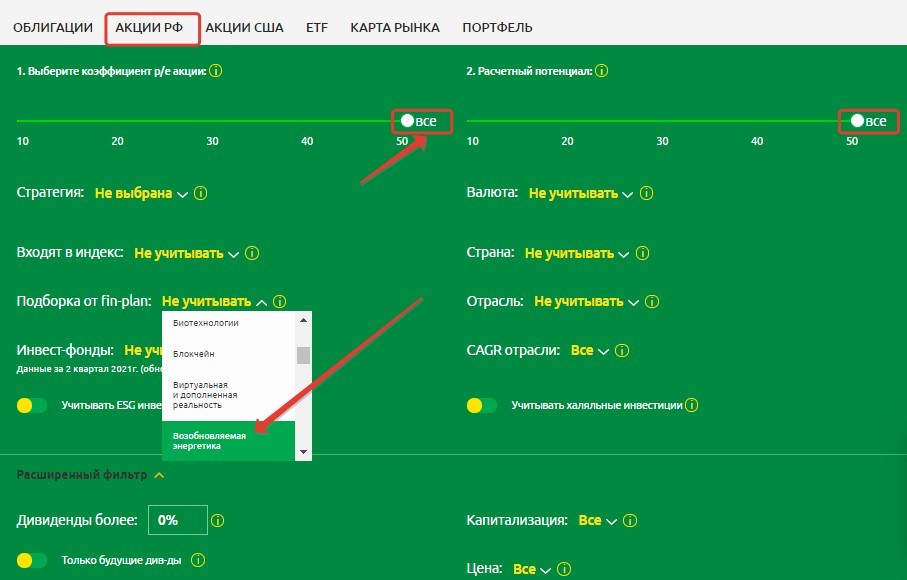The width and height of the screenshot is (907, 580).
Task: Select Возобновляемая энергетика from the list
Action: (x=229, y=441)
